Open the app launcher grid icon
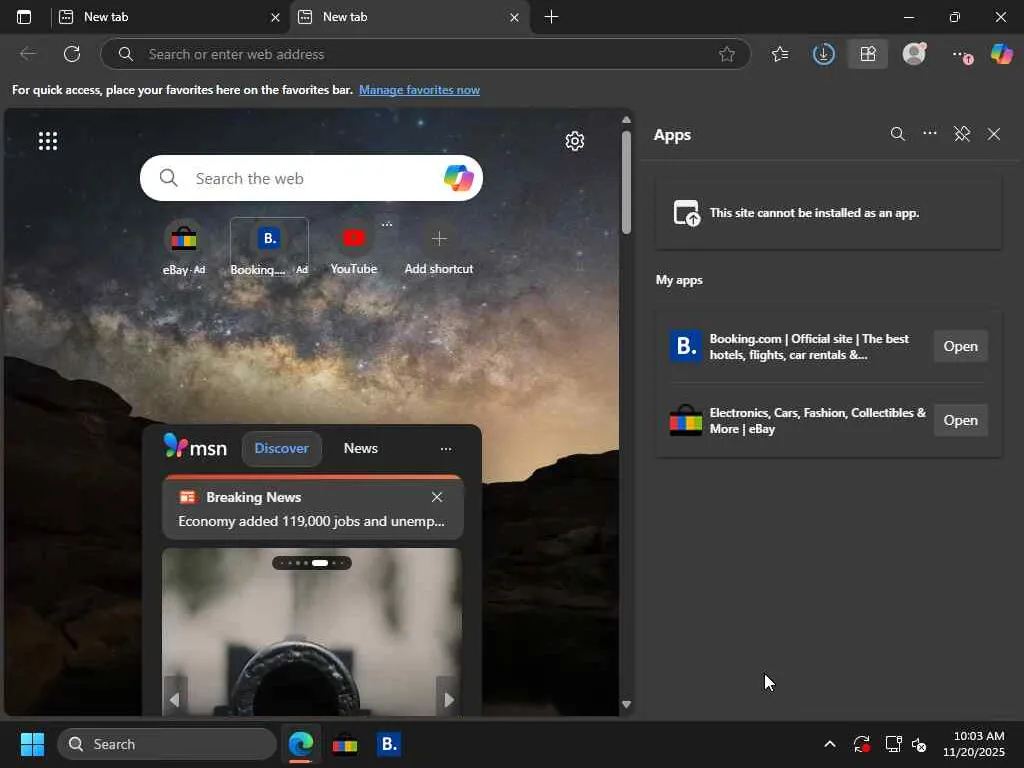This screenshot has width=1024, height=768. pos(48,141)
